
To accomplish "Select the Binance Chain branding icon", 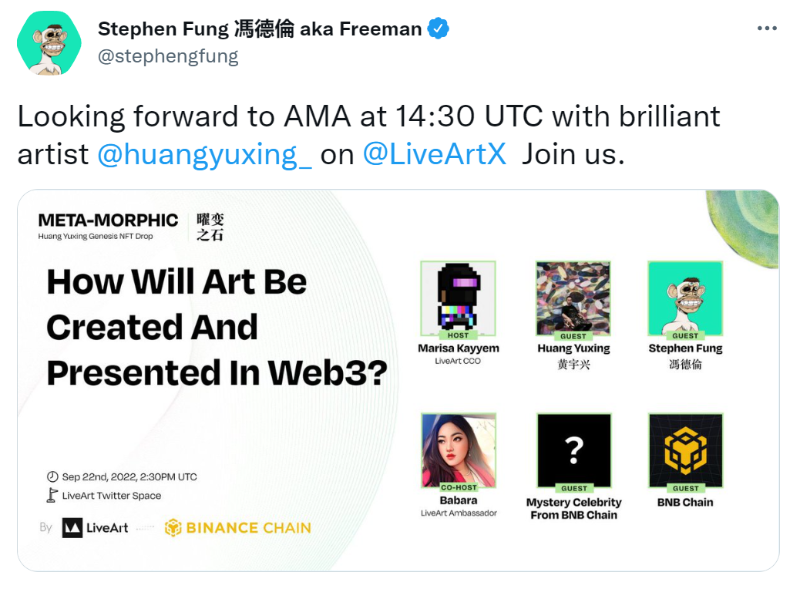I will pos(172,524).
